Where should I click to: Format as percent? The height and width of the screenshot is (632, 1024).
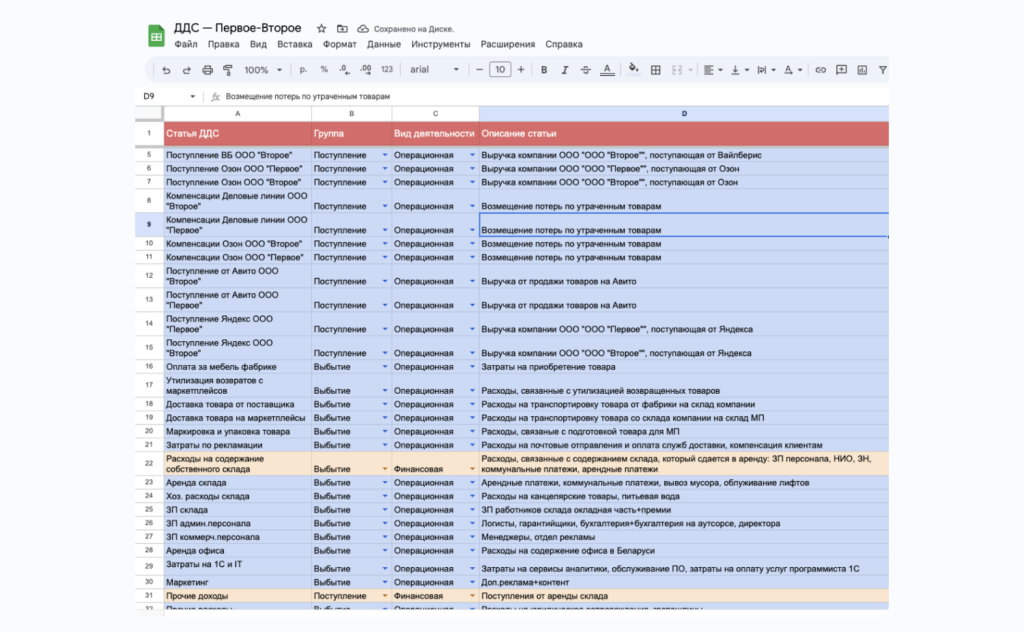324,70
